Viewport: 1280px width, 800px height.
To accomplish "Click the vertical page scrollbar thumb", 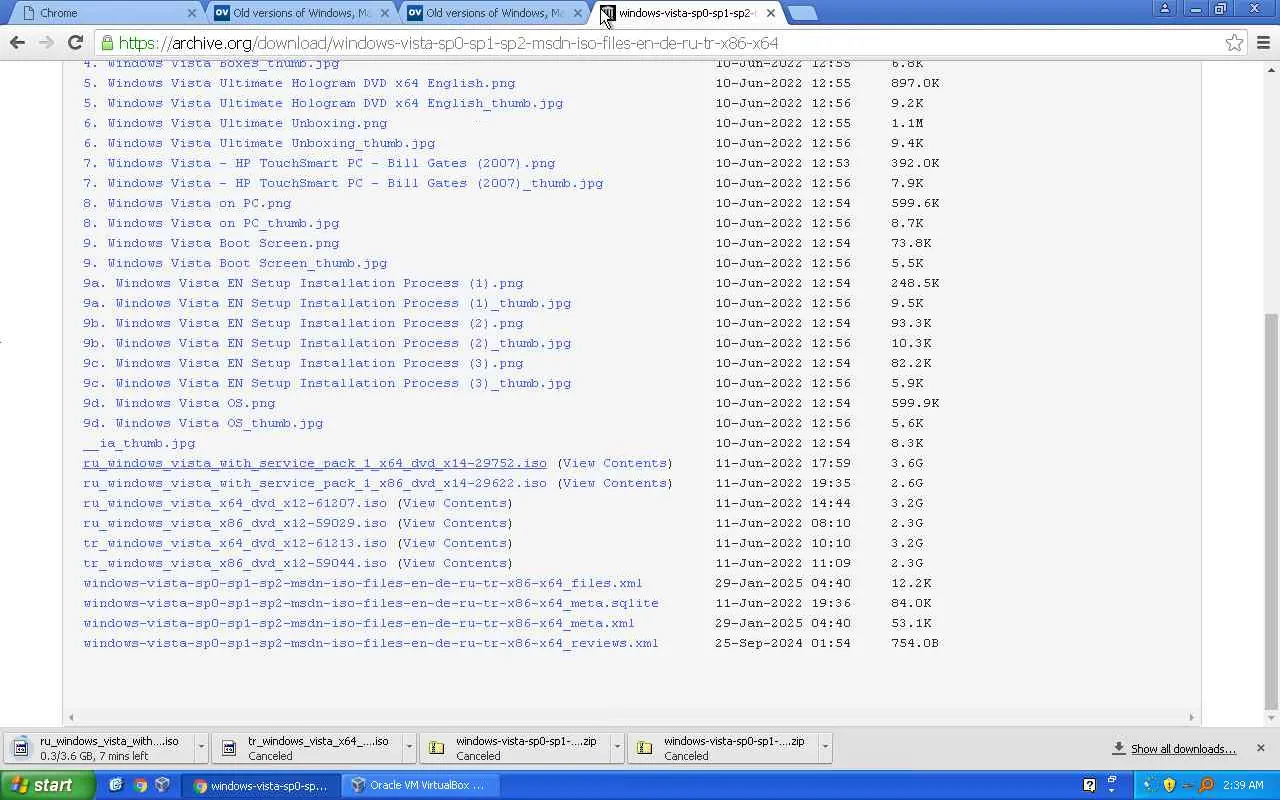I will [1272, 512].
